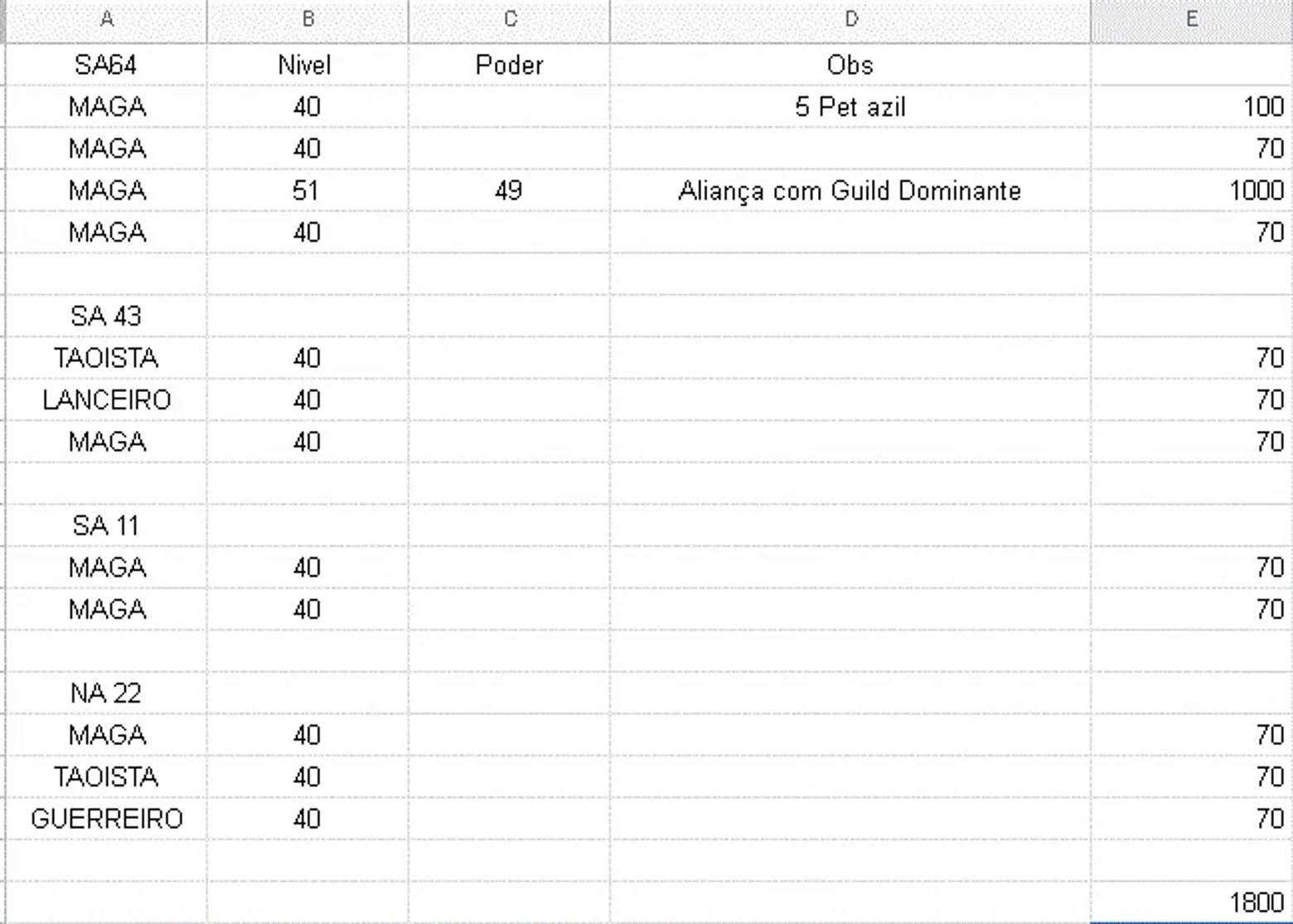The height and width of the screenshot is (924, 1293).
Task: Select the Nivel header cell
Action: [308, 65]
